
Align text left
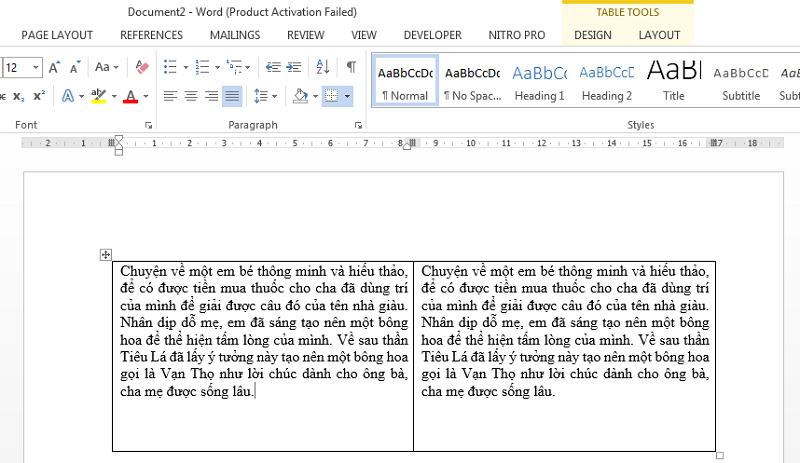[170, 96]
